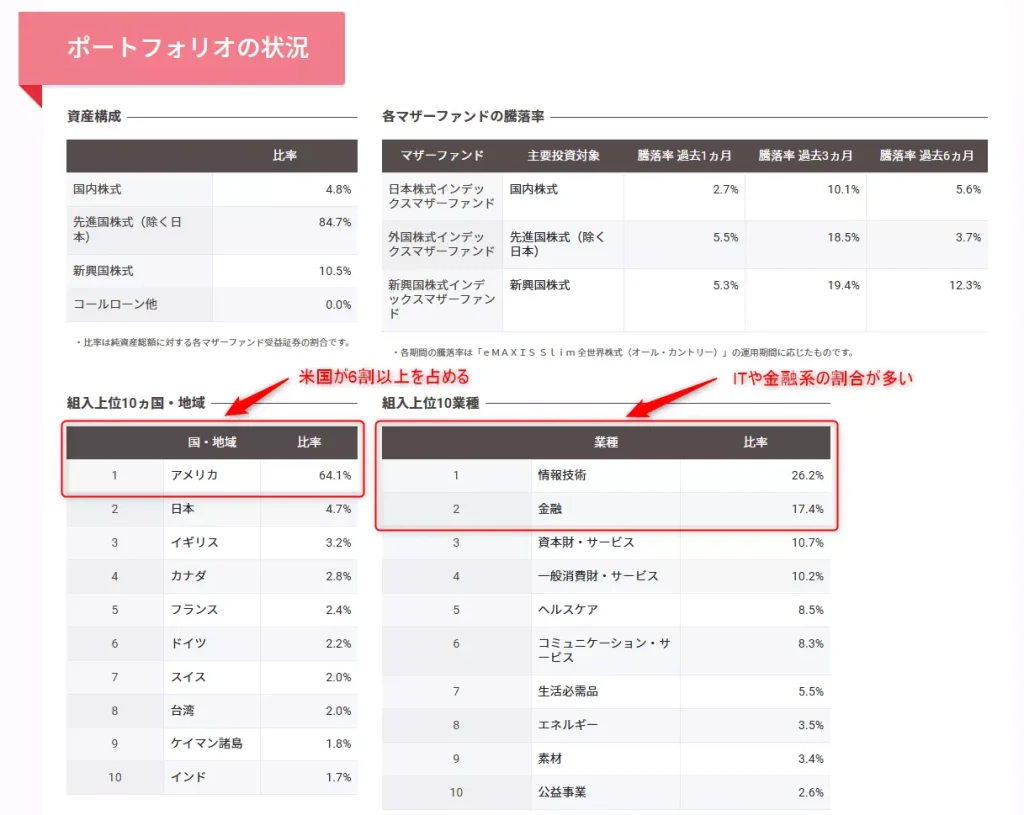Click the インド country row
This screenshot has height=815, width=1024.
(x=212, y=777)
